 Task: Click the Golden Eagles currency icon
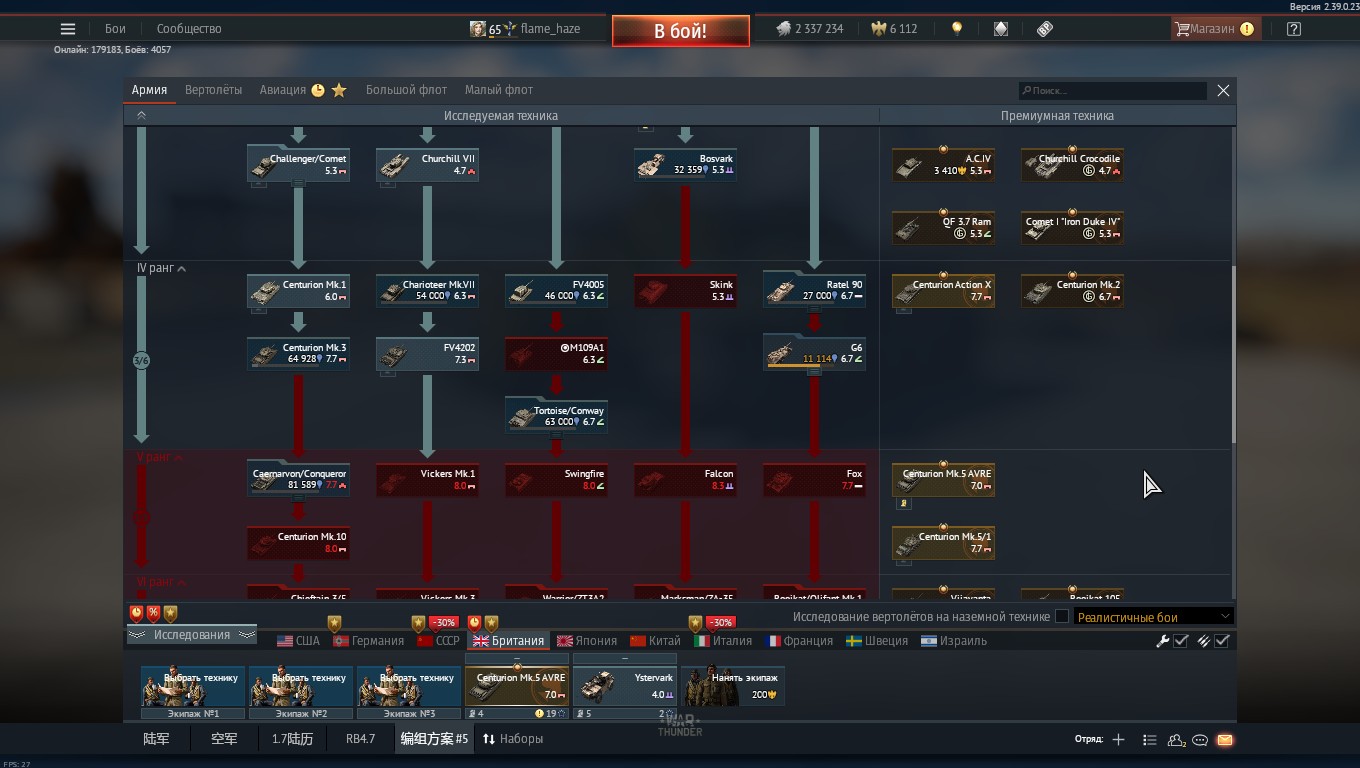(879, 29)
